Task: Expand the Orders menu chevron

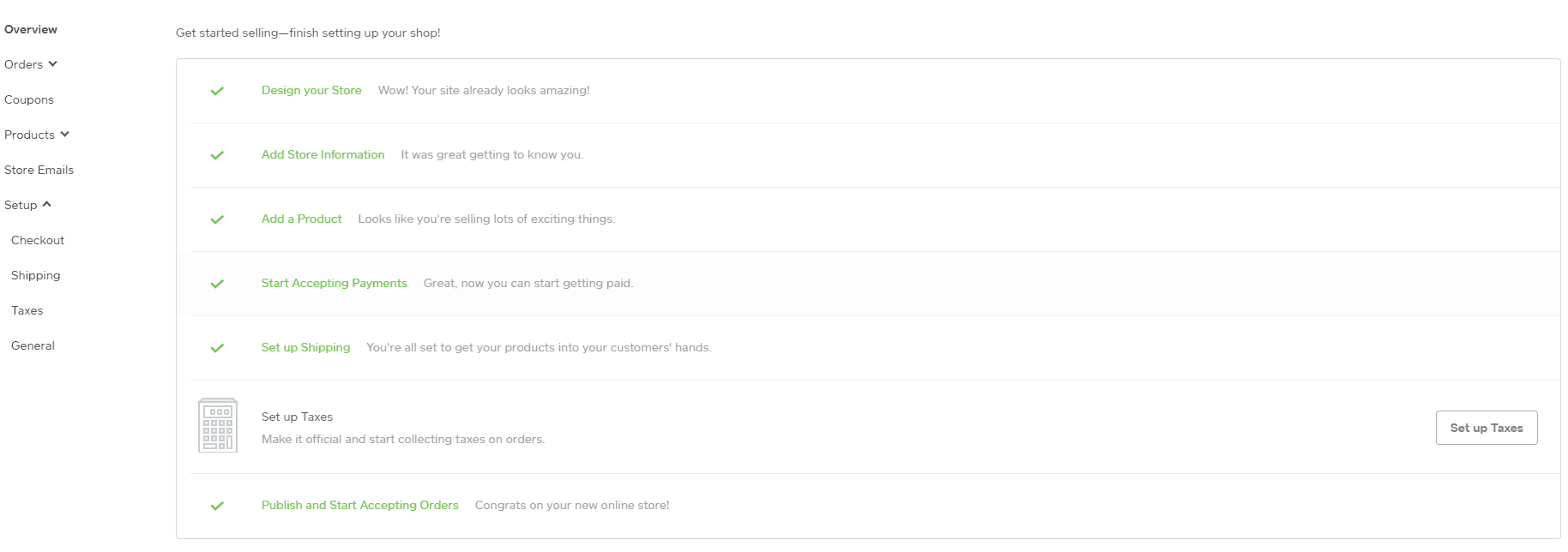Action: [53, 64]
